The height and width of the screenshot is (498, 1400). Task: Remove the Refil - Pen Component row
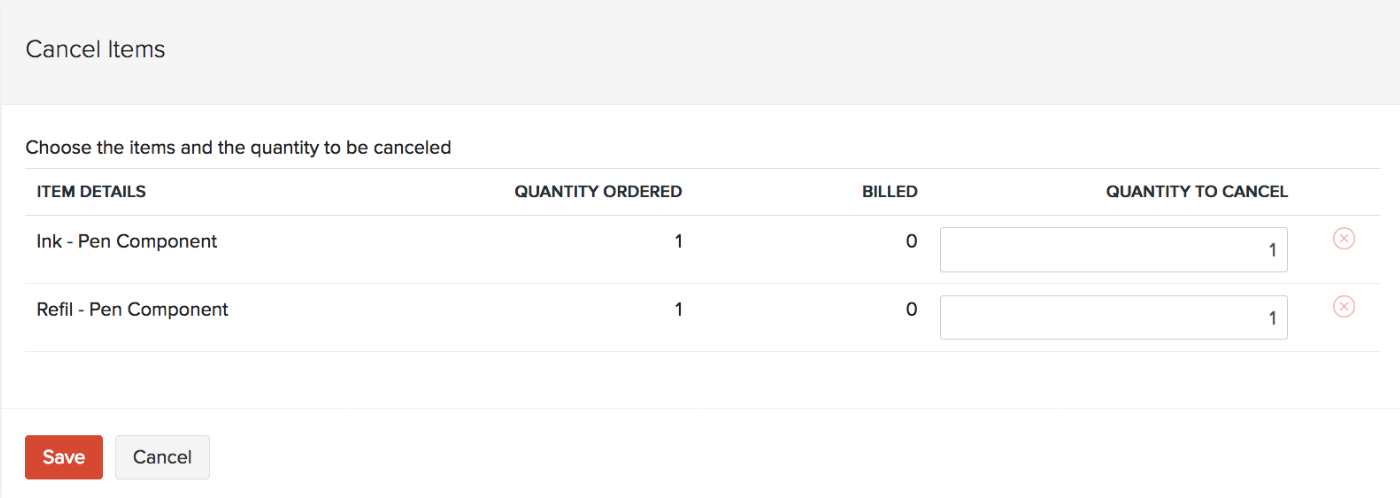click(1344, 307)
